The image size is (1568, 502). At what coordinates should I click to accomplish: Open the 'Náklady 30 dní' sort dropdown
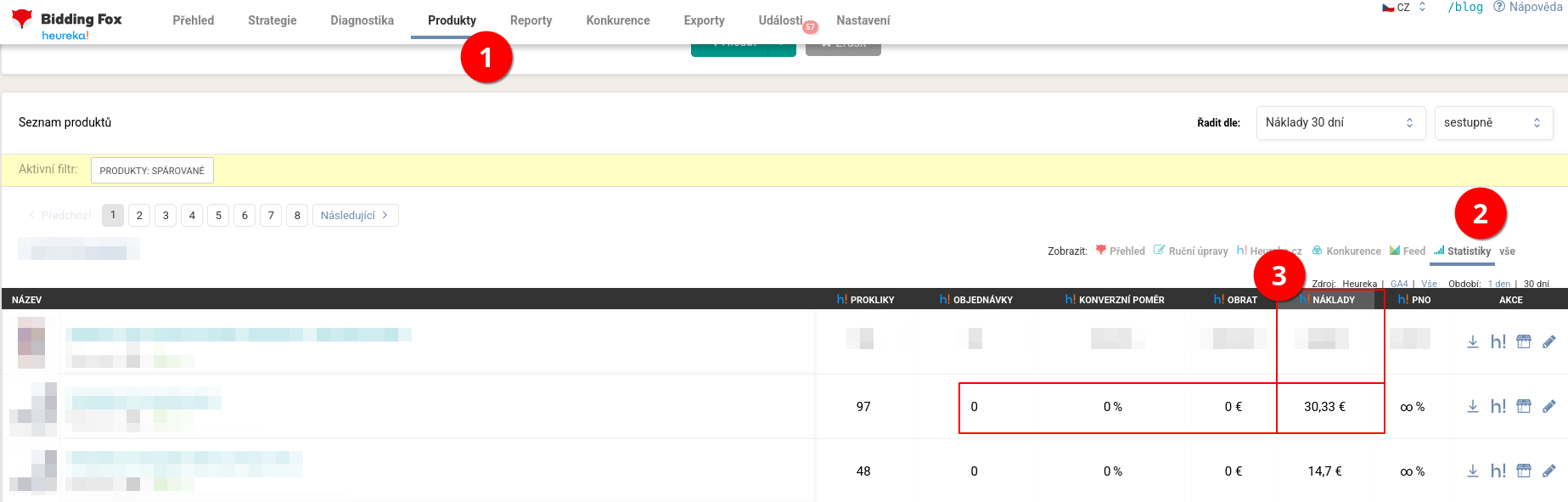[x=1340, y=123]
